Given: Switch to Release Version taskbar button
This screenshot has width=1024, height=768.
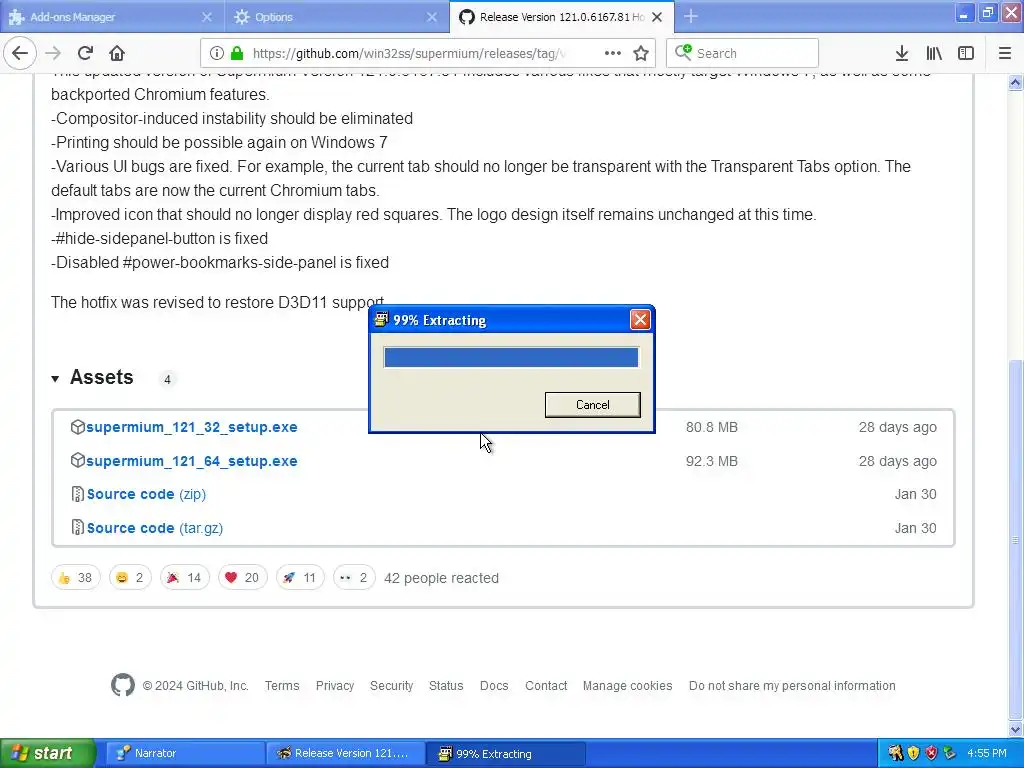Looking at the screenshot, I should tap(345, 753).
